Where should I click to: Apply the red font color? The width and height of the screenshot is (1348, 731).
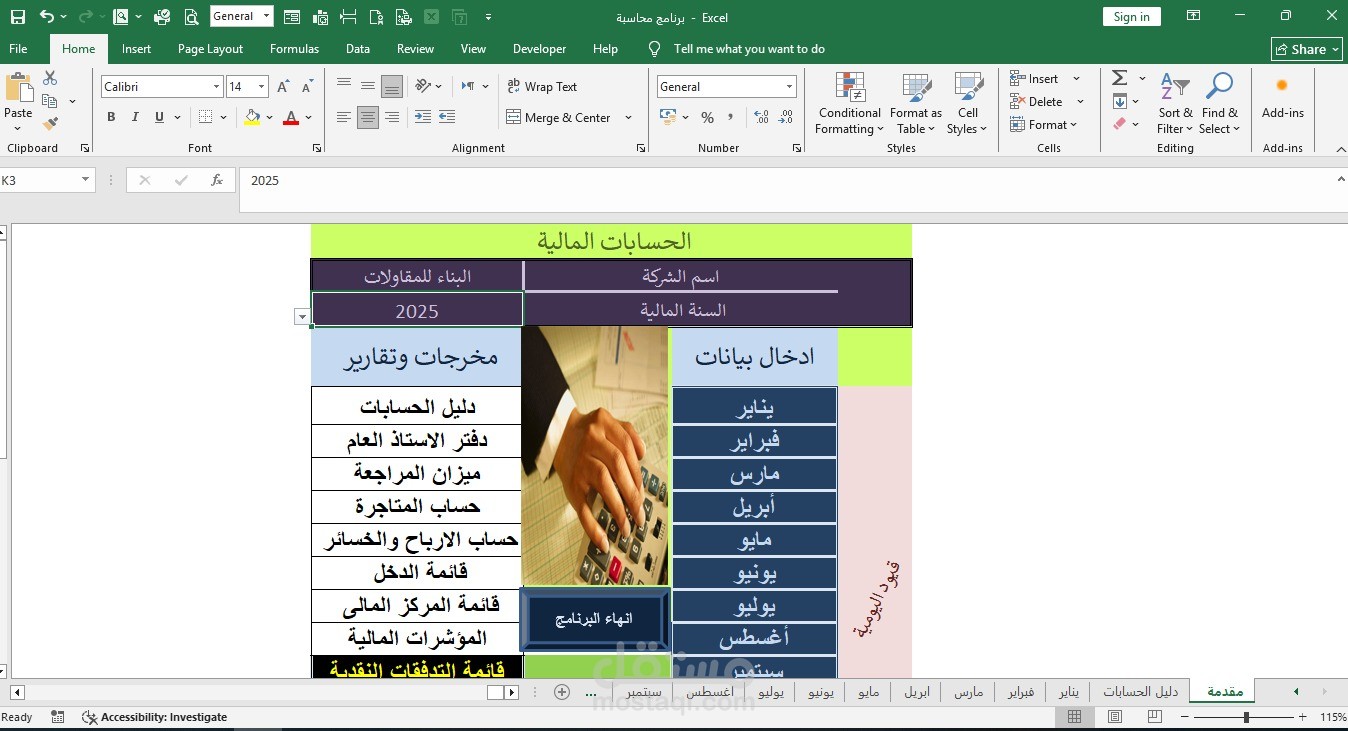pos(291,117)
